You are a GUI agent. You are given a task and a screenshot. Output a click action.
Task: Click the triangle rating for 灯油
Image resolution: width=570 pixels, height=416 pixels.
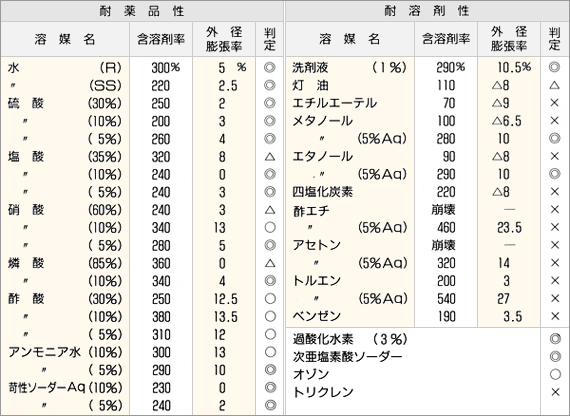(554, 85)
